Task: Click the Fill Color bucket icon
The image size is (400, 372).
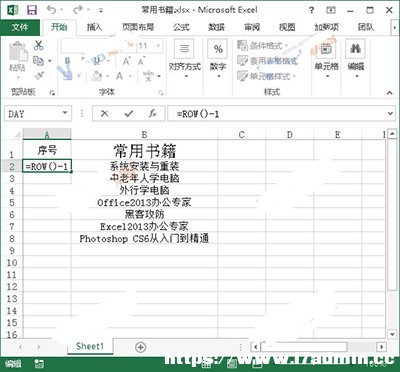Action: pyautogui.click(x=97, y=76)
